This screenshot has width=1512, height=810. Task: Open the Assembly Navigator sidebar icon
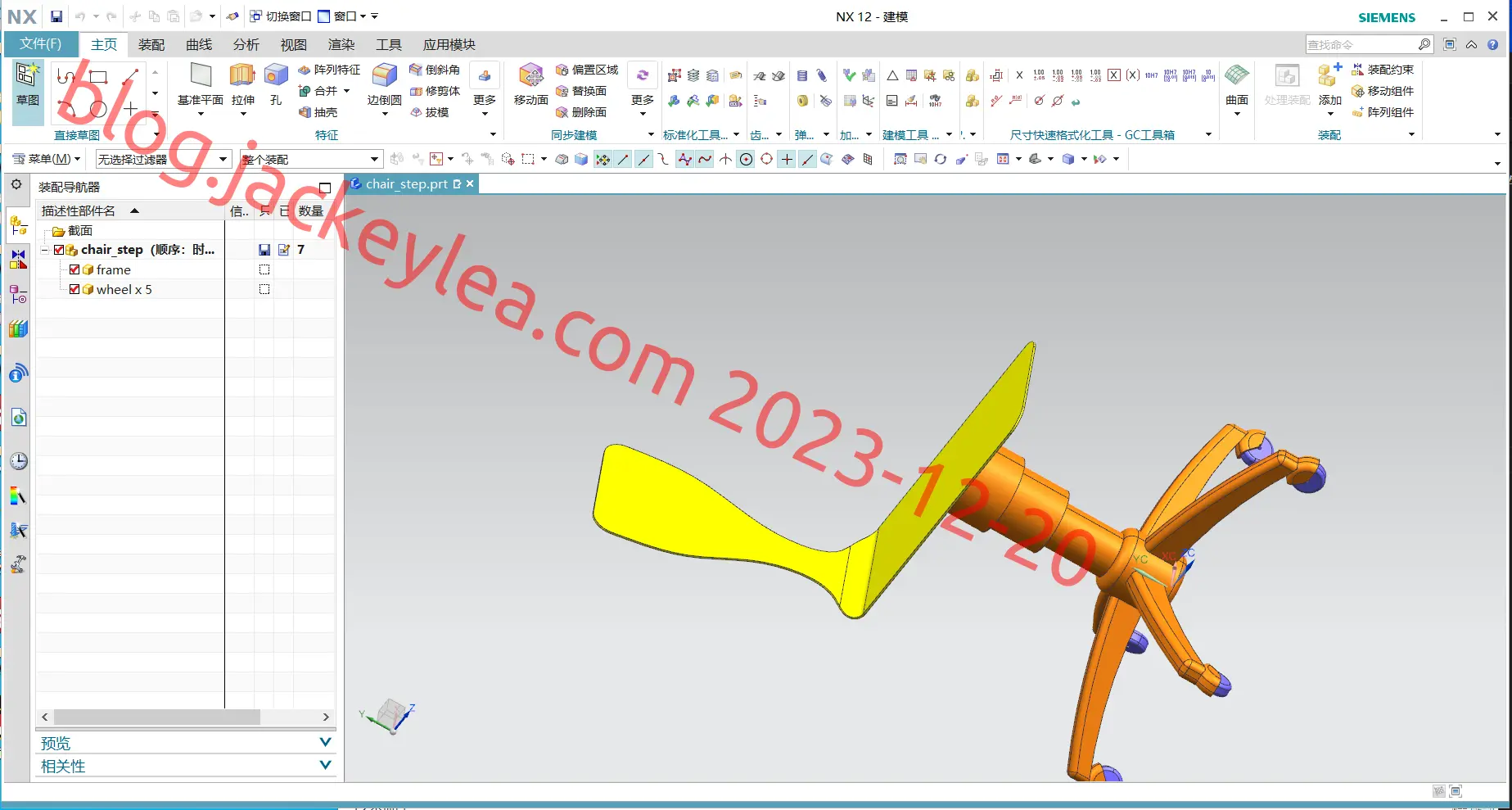18,225
